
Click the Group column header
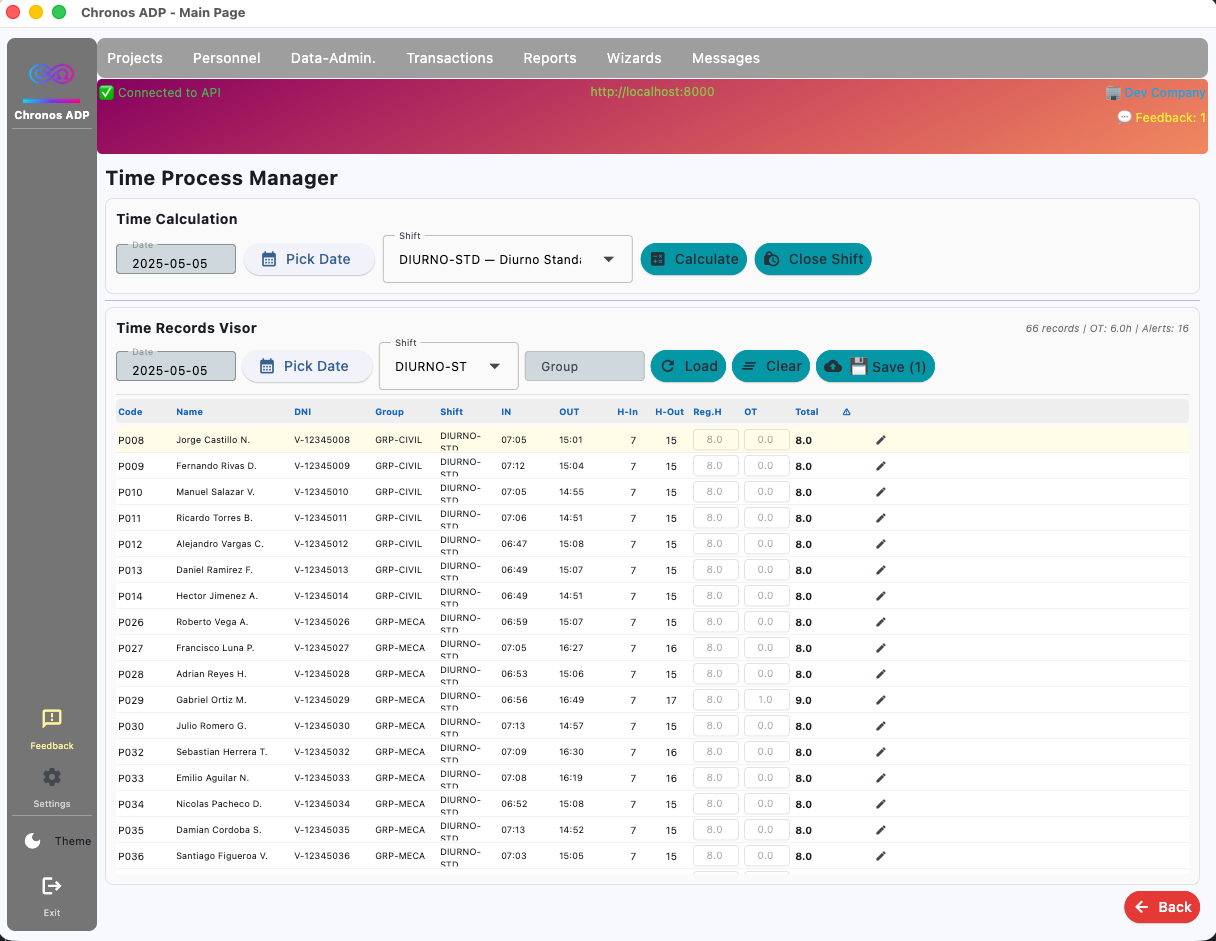pos(390,412)
